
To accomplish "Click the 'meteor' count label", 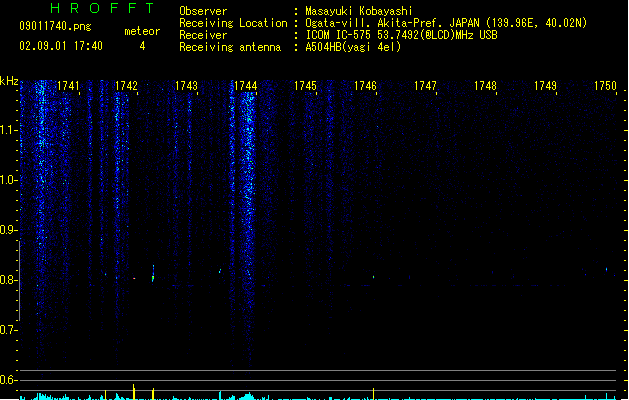I will (x=142, y=31).
